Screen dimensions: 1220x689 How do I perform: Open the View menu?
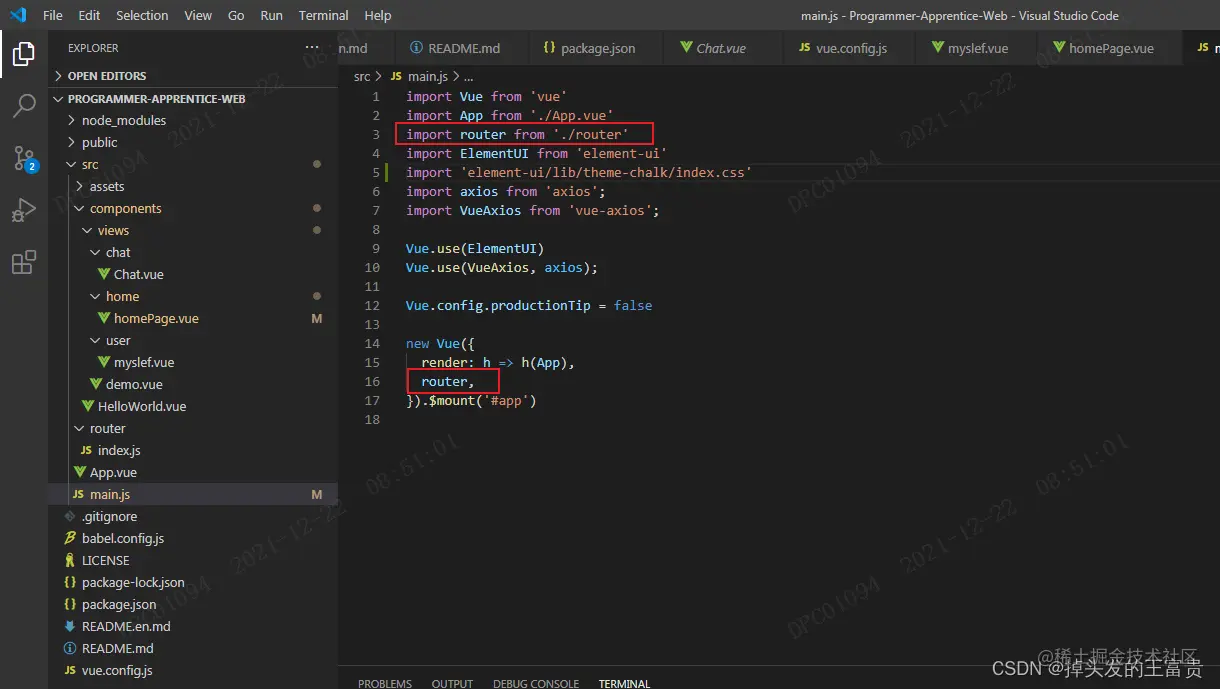(198, 15)
